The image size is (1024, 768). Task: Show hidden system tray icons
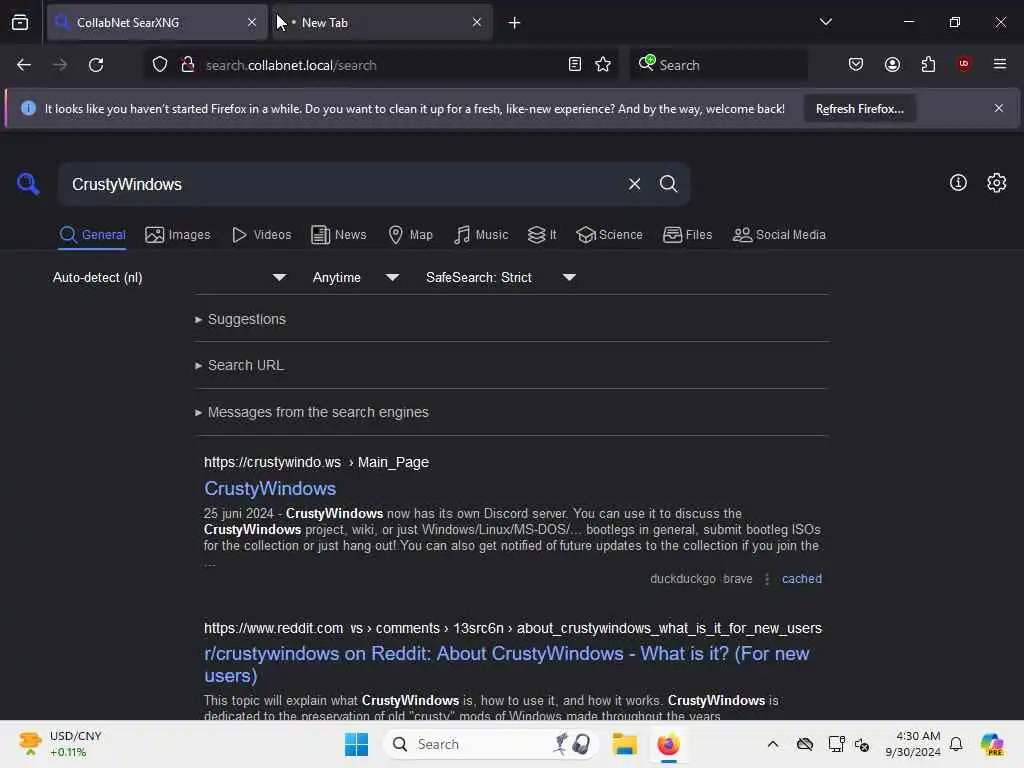tap(773, 744)
